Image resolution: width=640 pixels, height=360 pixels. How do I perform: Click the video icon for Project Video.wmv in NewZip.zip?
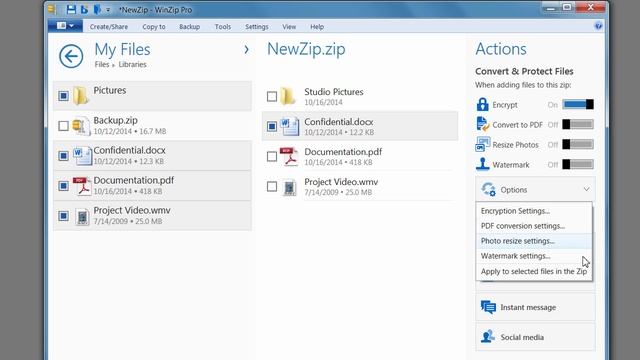[289, 187]
